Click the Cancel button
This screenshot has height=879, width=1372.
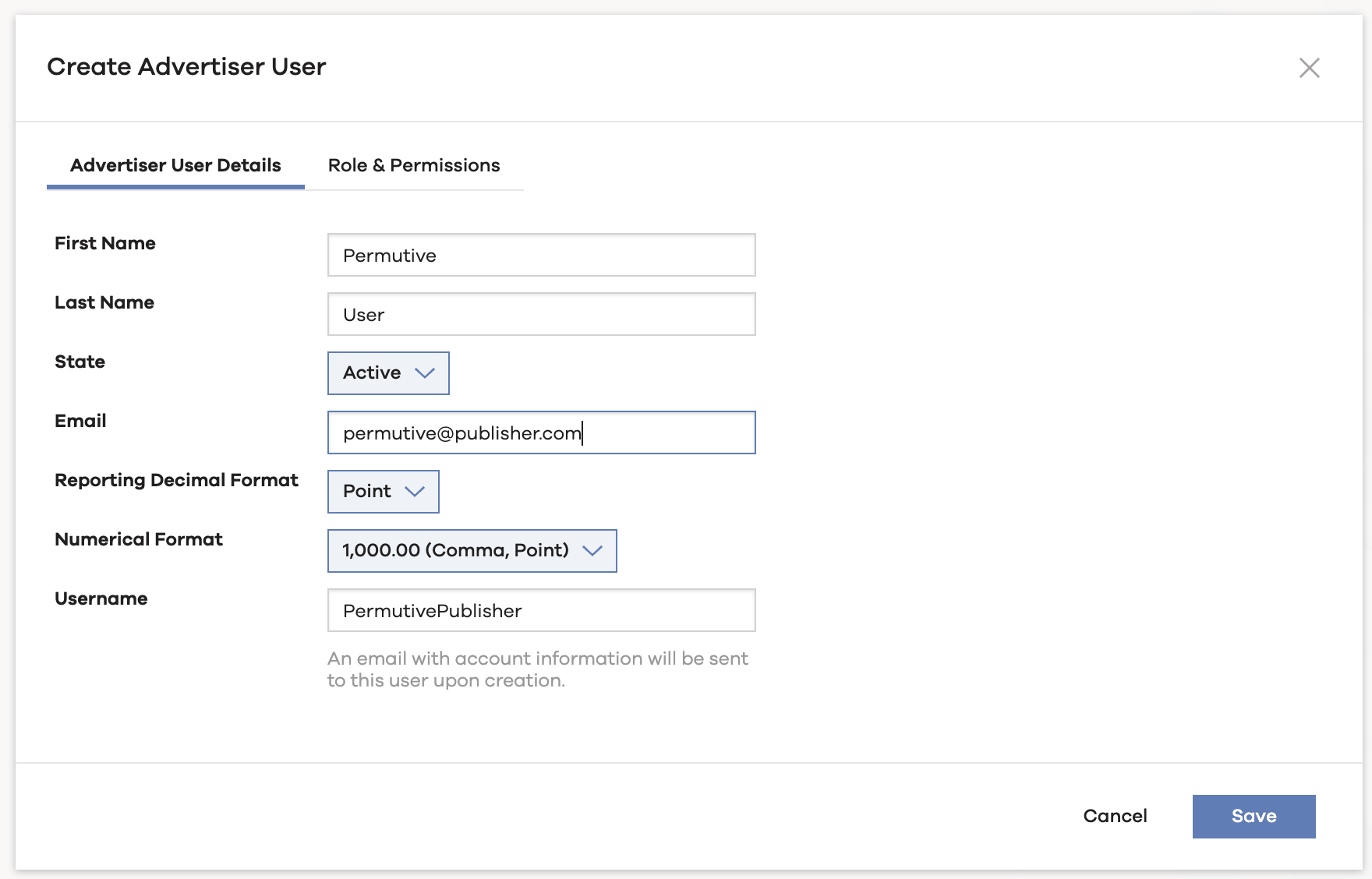(x=1115, y=816)
